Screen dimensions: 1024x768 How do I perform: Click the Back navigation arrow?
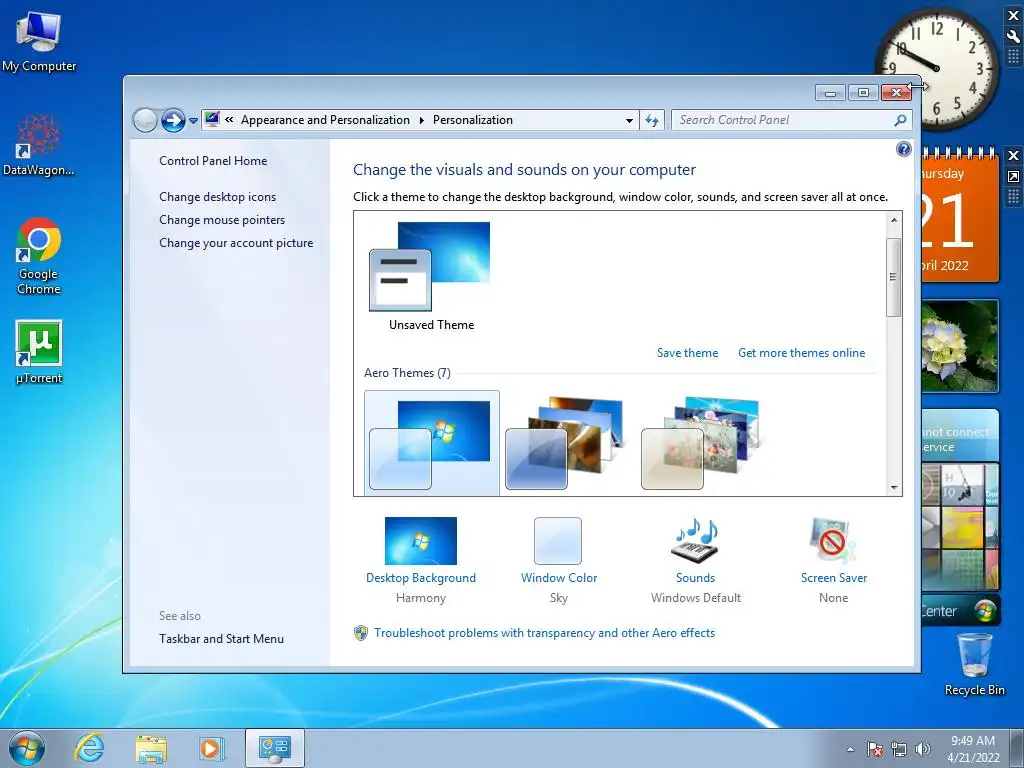(145, 120)
